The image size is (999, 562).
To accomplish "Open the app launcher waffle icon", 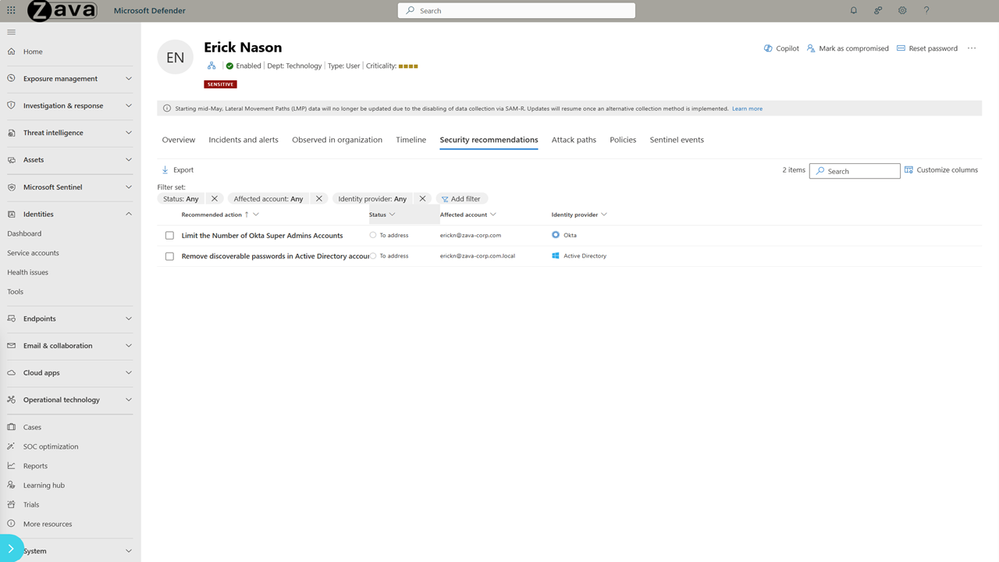I will point(11,10).
